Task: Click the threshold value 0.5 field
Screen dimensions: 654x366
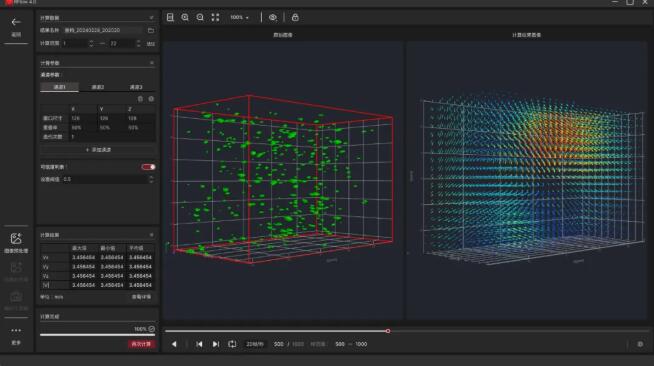Action: click(105, 179)
